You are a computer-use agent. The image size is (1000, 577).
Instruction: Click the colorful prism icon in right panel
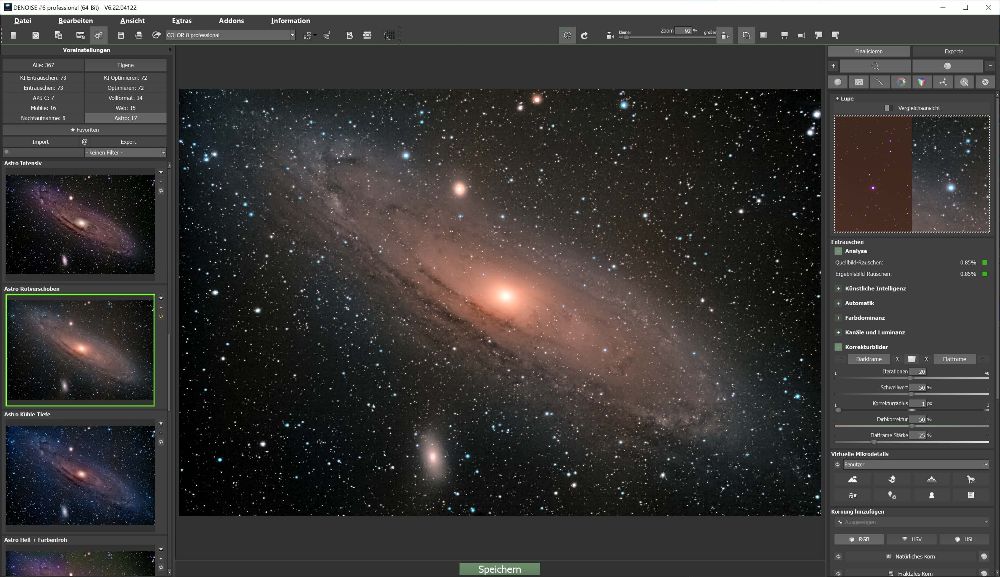tap(922, 82)
